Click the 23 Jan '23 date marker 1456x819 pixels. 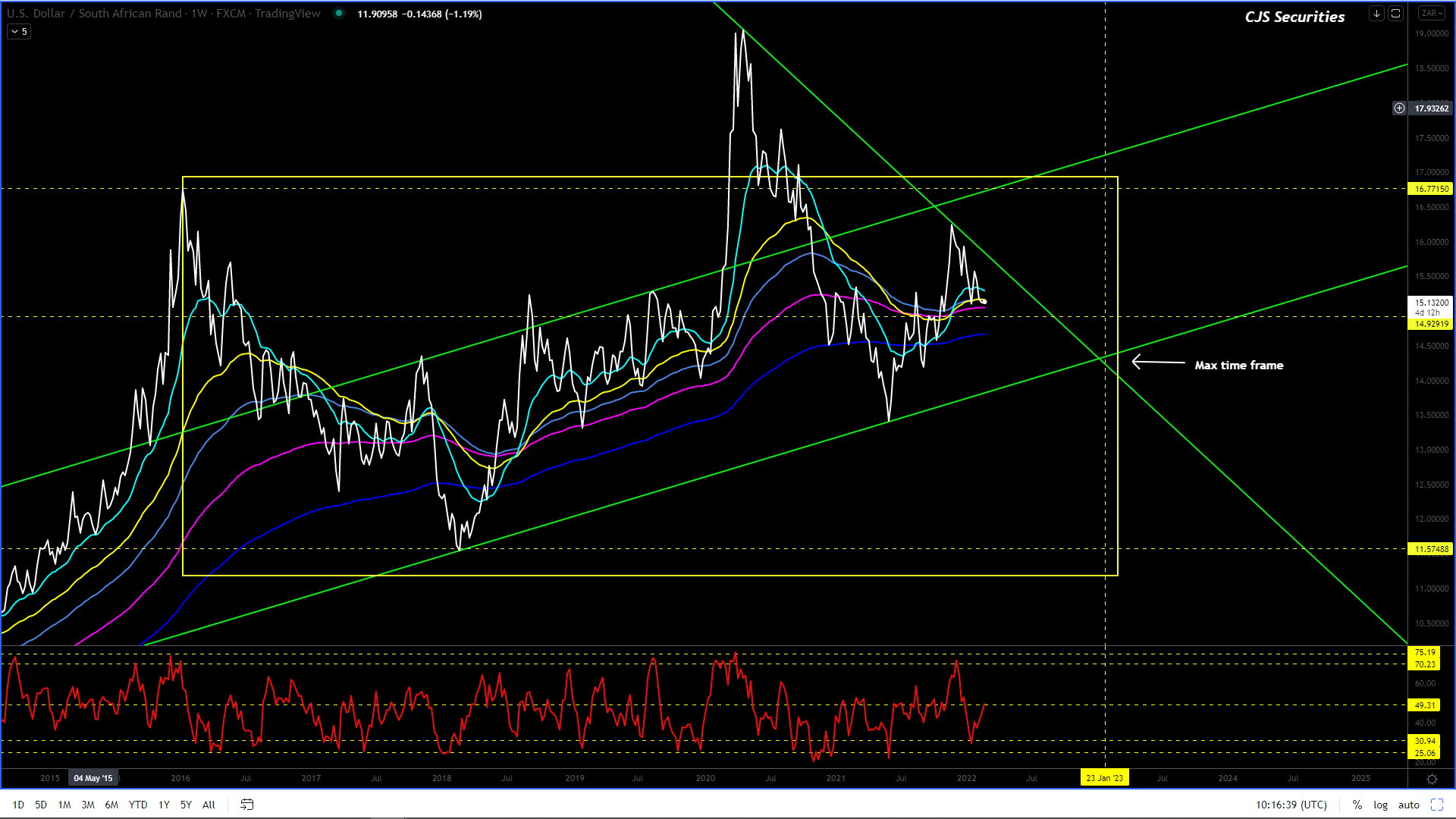[1104, 778]
